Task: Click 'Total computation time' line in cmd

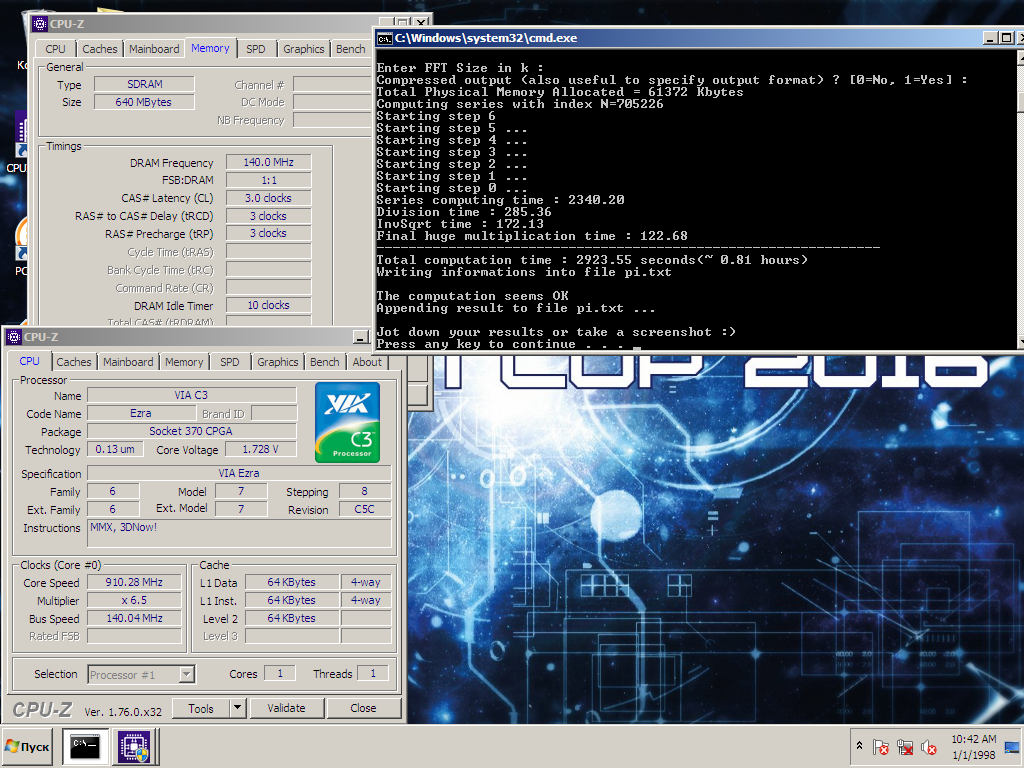Action: [x=592, y=260]
